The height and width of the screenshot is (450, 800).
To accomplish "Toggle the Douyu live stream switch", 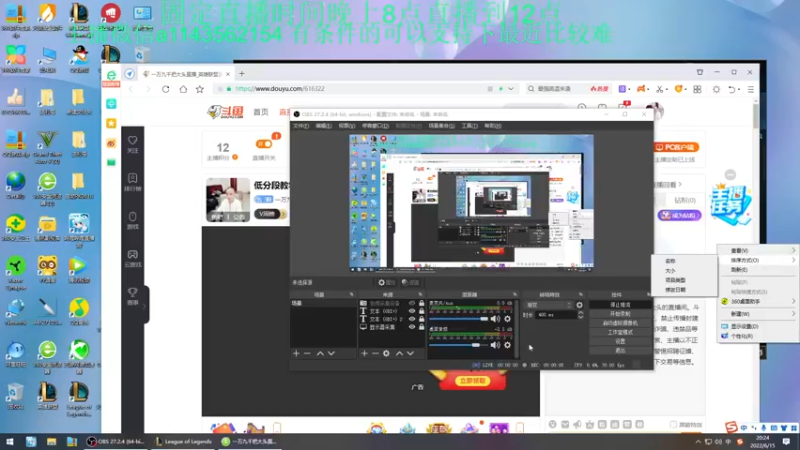I will click(264, 144).
